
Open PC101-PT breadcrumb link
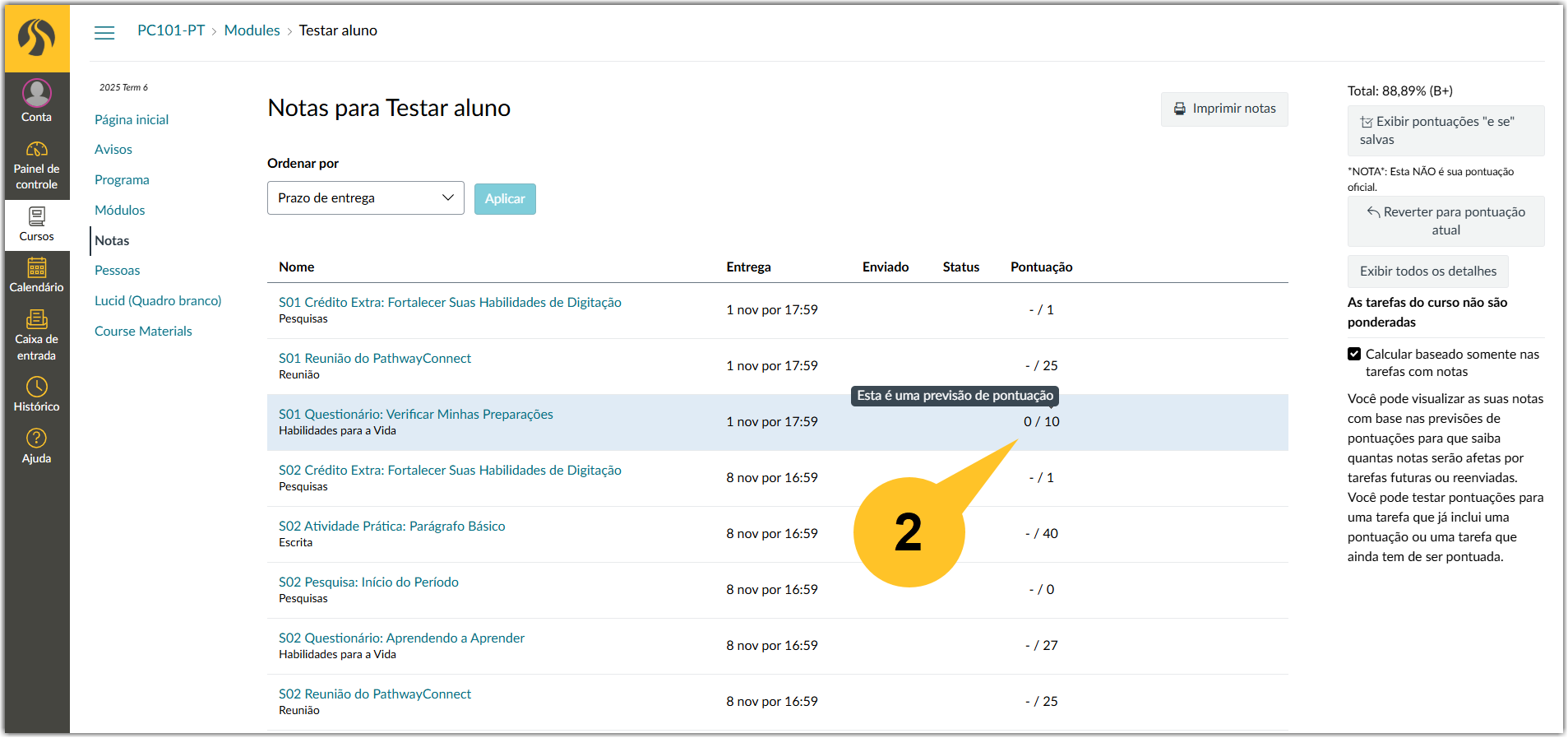[x=171, y=30]
